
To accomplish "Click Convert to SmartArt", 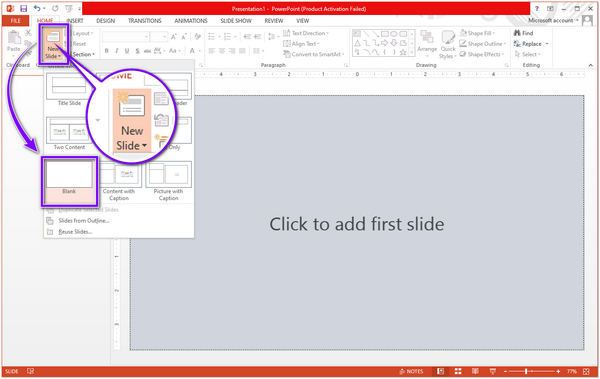I will tap(313, 54).
